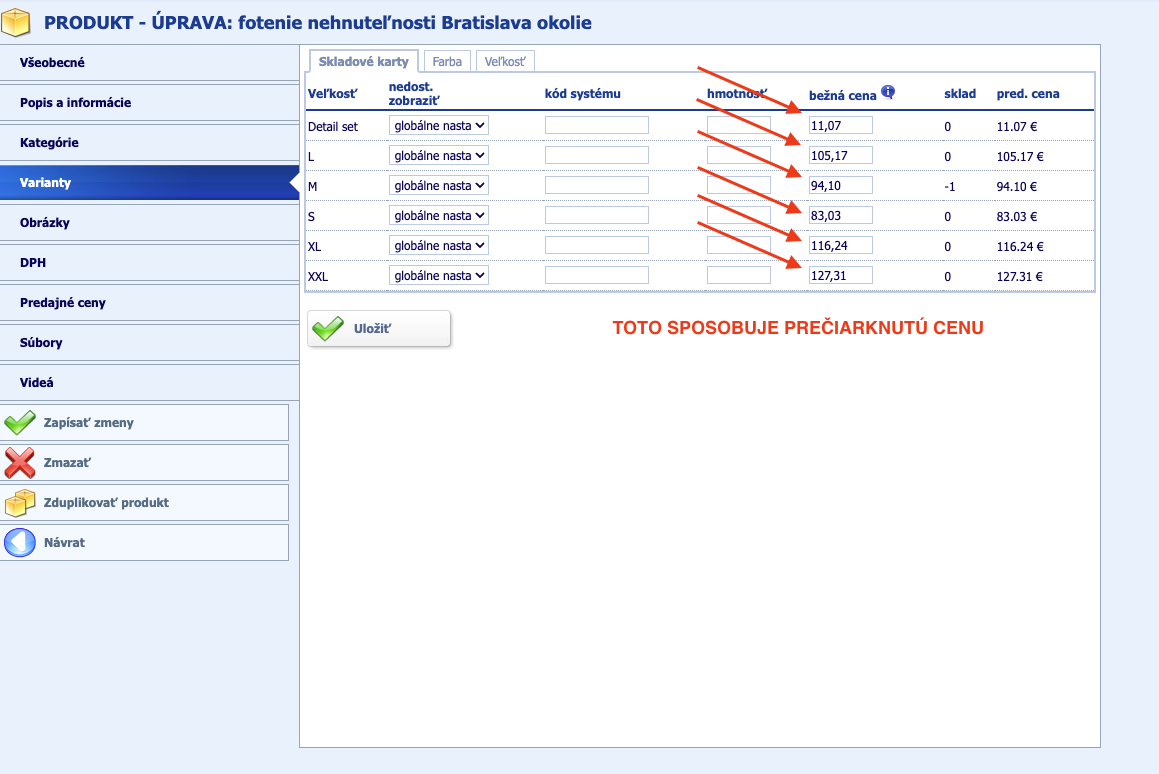Switch to the Farba tab
Screen dimensions: 1159x774
(x=447, y=61)
